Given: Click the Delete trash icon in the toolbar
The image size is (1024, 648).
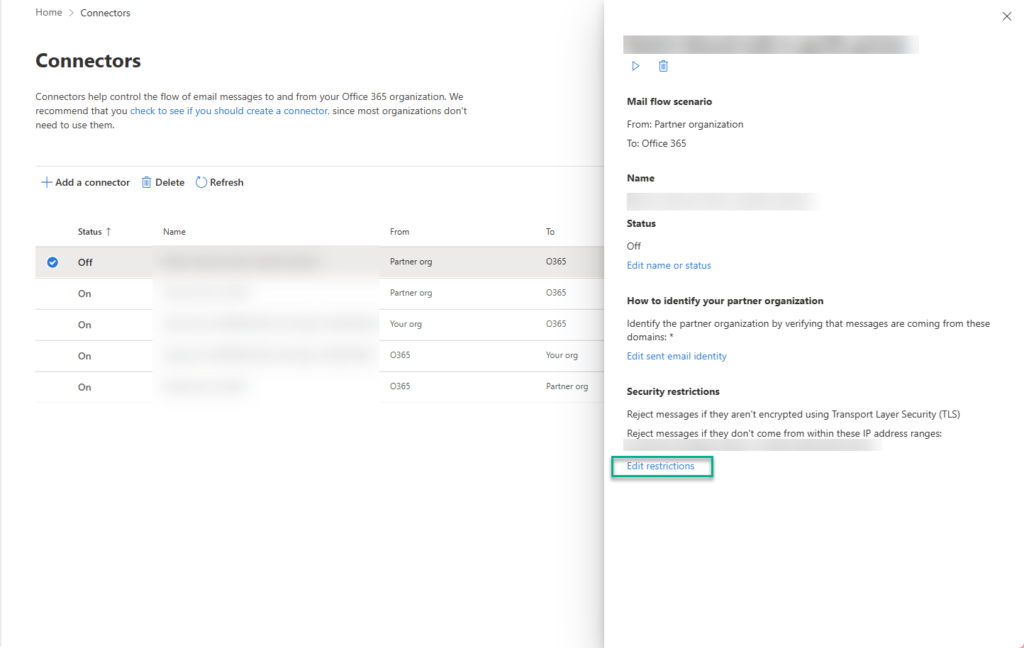Looking at the screenshot, I should click(146, 182).
